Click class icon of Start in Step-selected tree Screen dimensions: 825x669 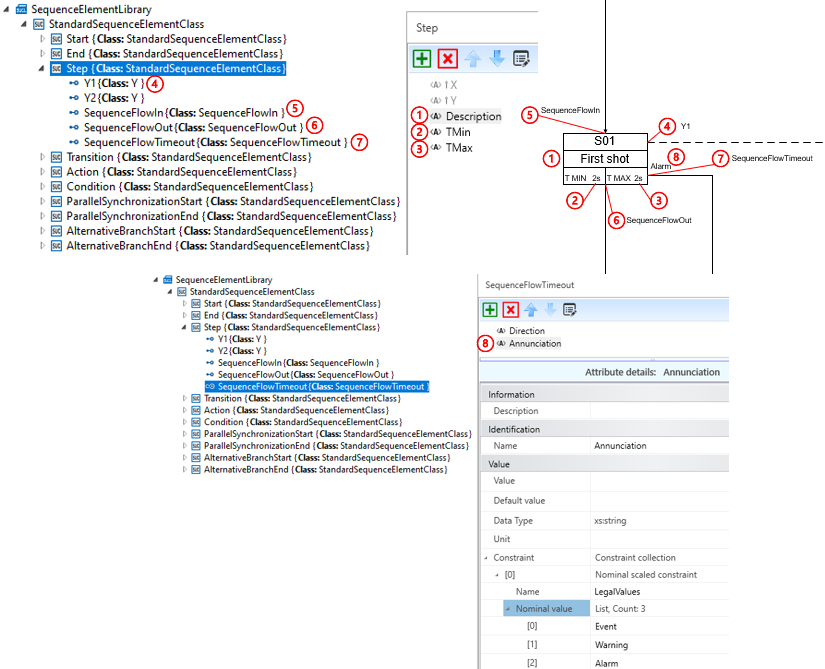pyautogui.click(x=57, y=39)
